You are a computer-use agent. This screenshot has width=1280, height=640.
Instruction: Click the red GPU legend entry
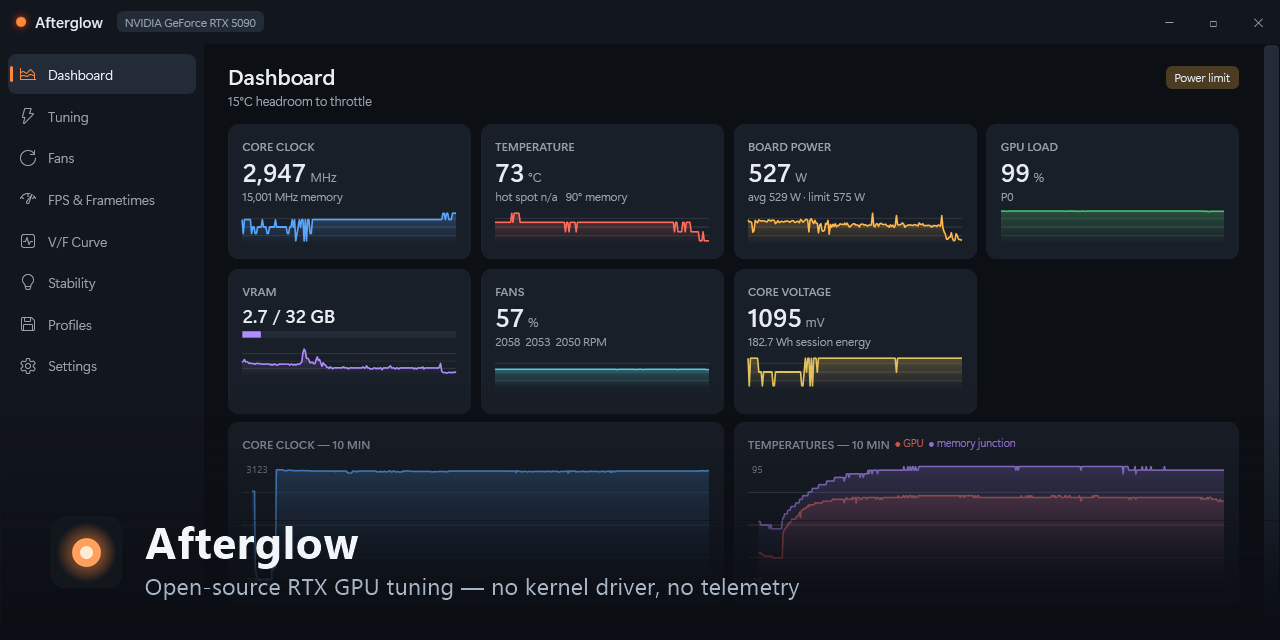909,444
